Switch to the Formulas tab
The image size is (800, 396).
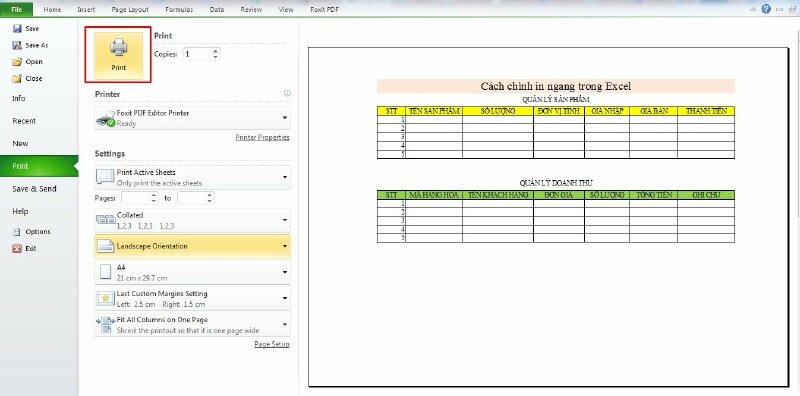click(179, 9)
